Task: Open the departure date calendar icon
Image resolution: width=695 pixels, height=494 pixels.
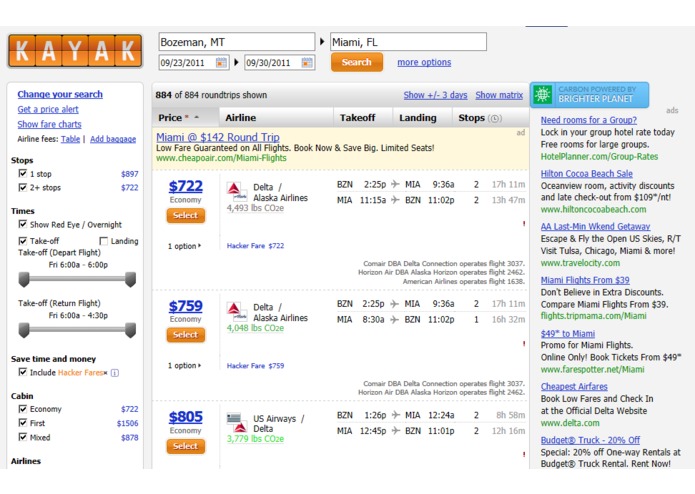Action: 221,62
